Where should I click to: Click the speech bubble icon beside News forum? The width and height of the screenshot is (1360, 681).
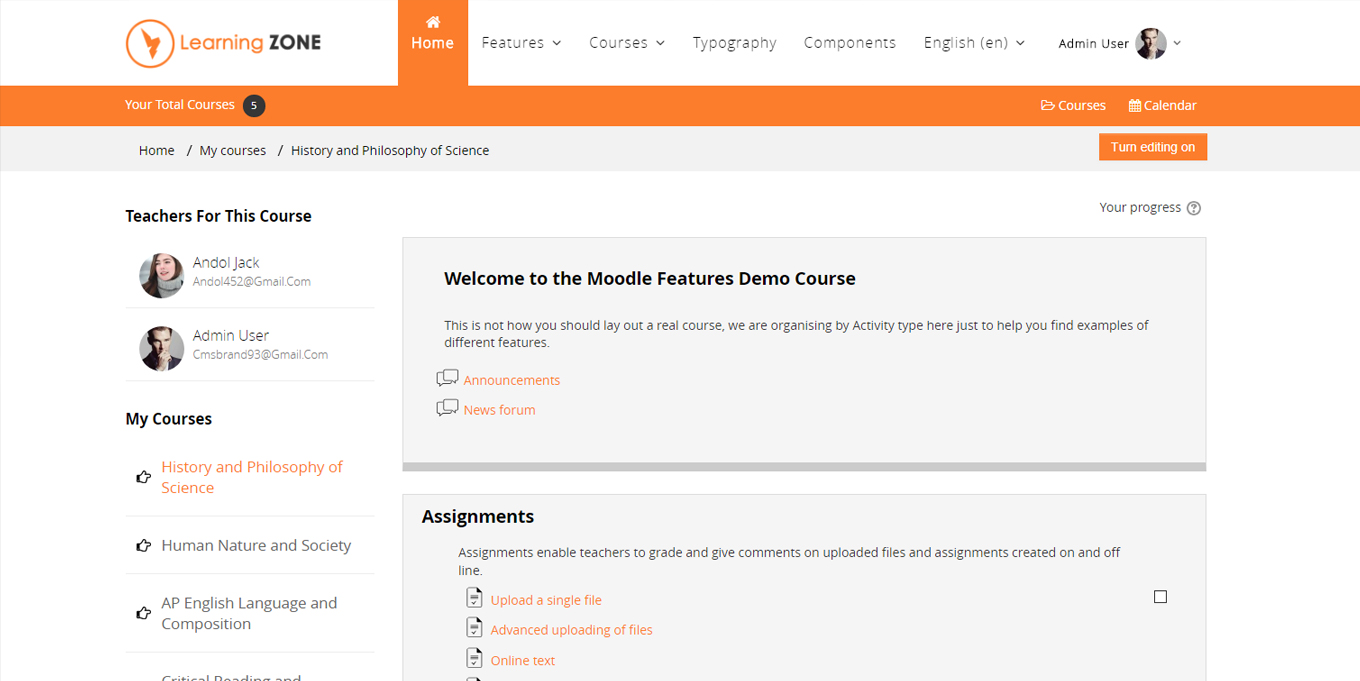(x=447, y=407)
